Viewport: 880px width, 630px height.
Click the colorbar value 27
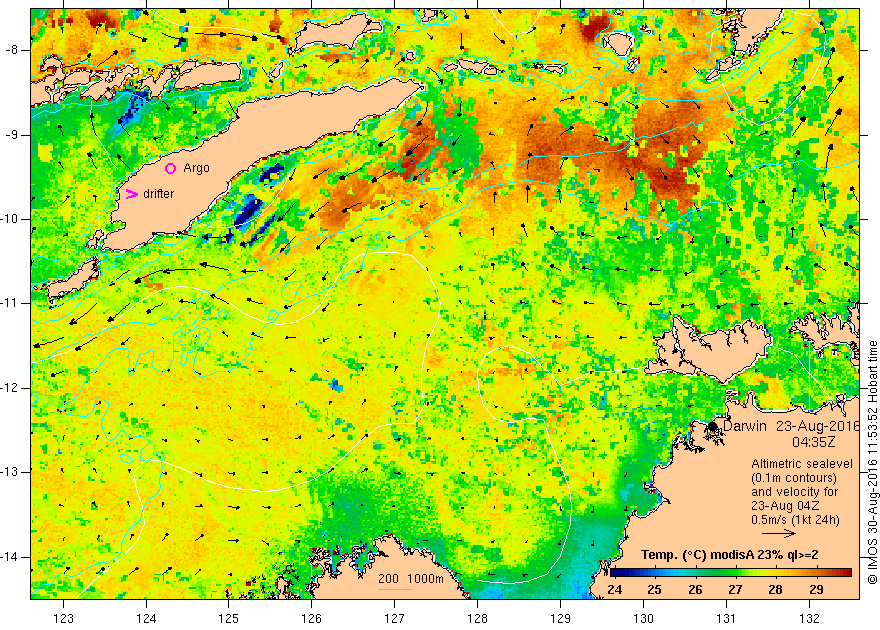point(735,590)
